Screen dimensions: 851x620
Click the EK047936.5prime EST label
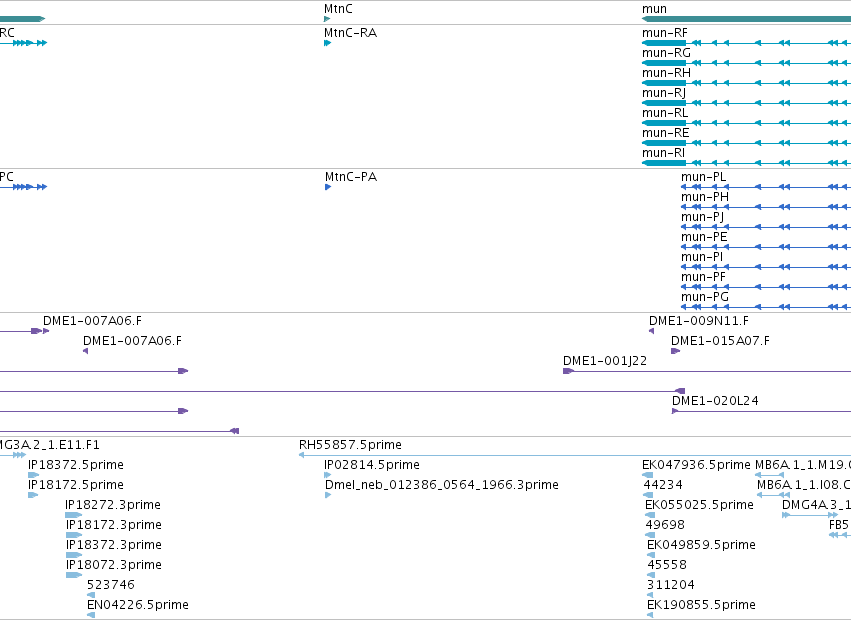[696, 465]
